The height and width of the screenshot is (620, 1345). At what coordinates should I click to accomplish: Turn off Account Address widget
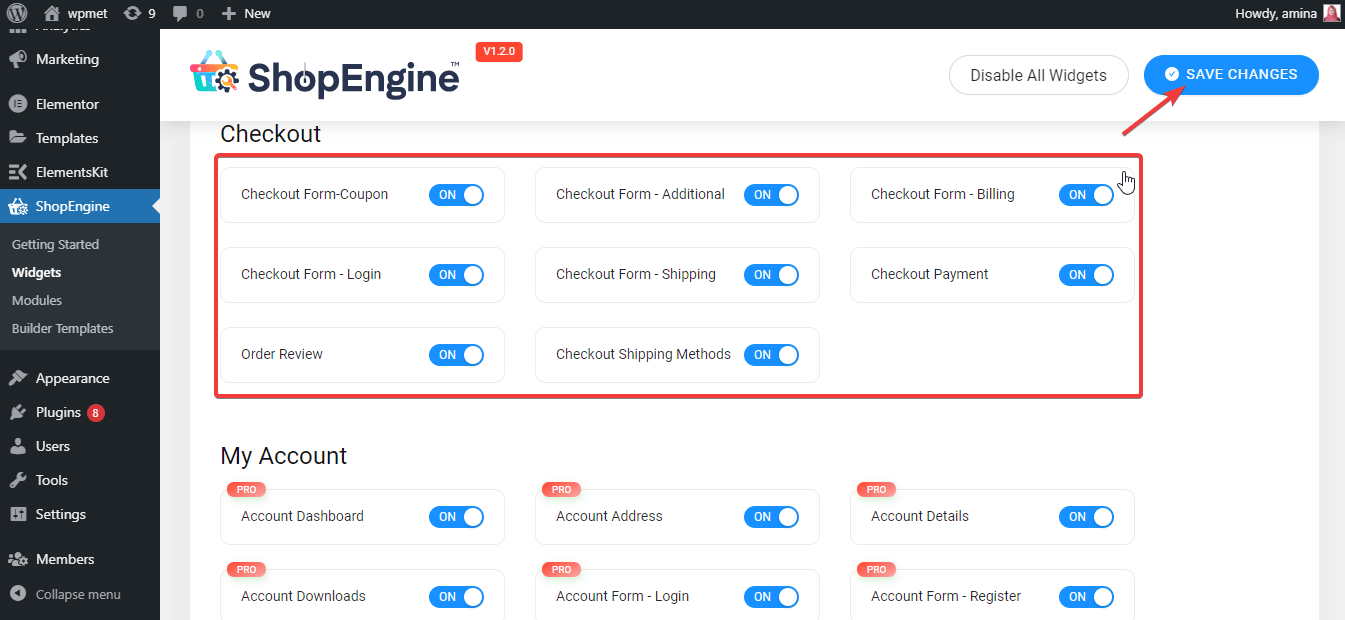click(771, 517)
